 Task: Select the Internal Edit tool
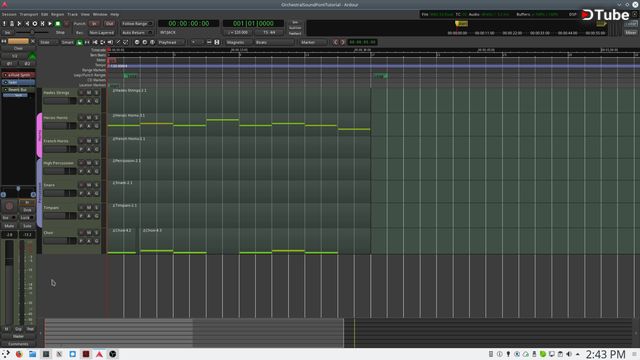[126, 42]
